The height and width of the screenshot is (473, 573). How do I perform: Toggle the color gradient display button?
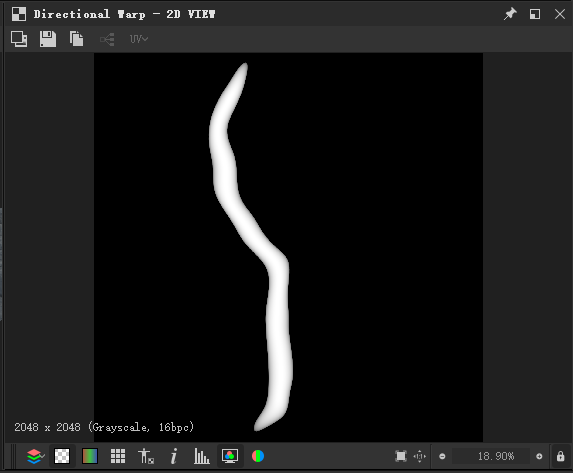coord(90,456)
